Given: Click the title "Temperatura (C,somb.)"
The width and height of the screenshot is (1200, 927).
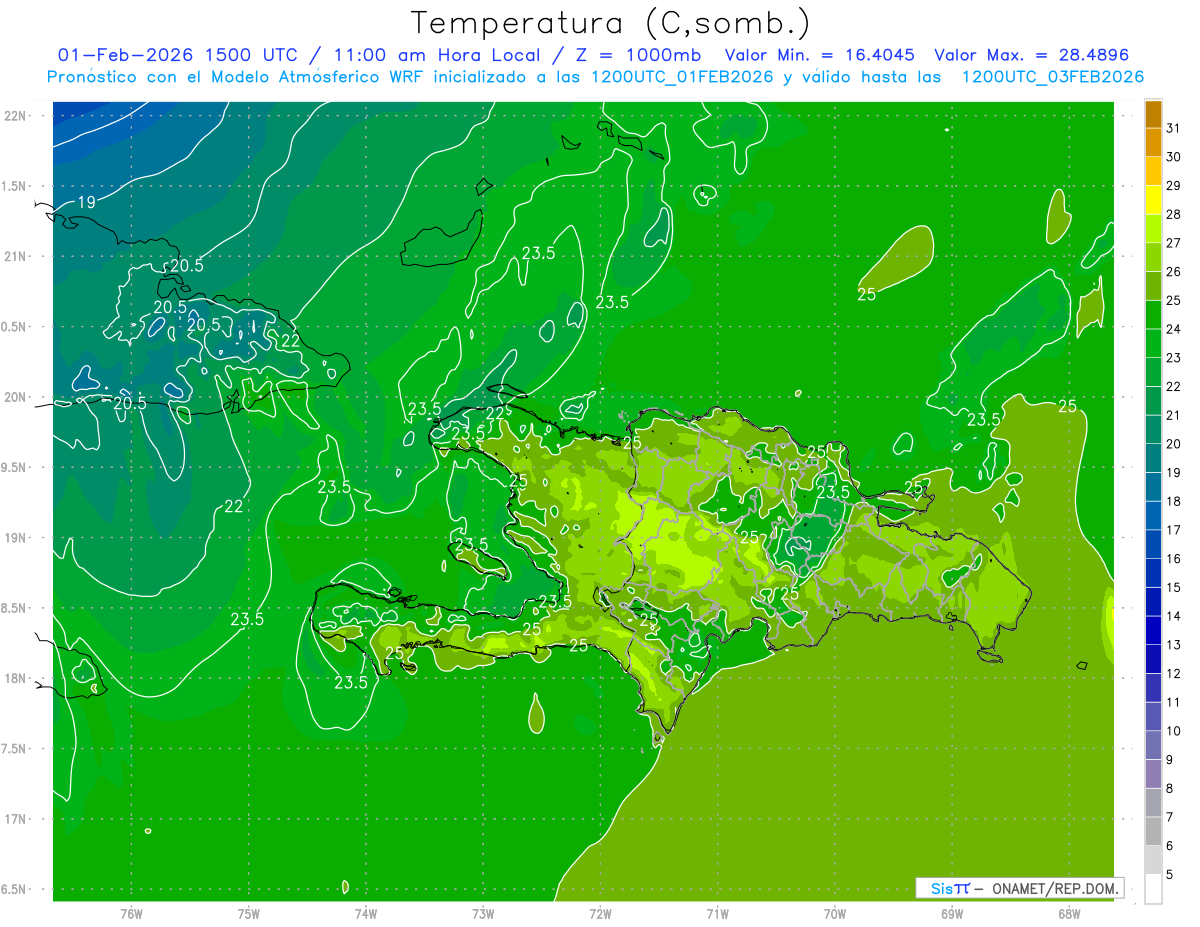Looking at the screenshot, I should click(611, 24).
